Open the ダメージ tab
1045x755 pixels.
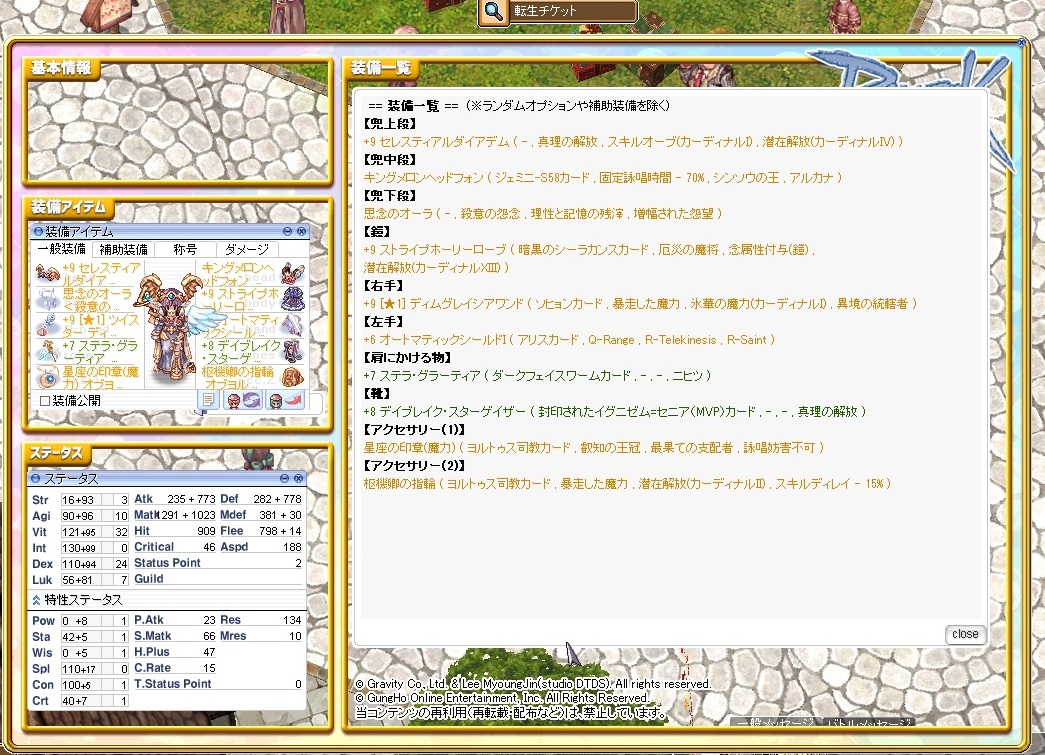246,249
